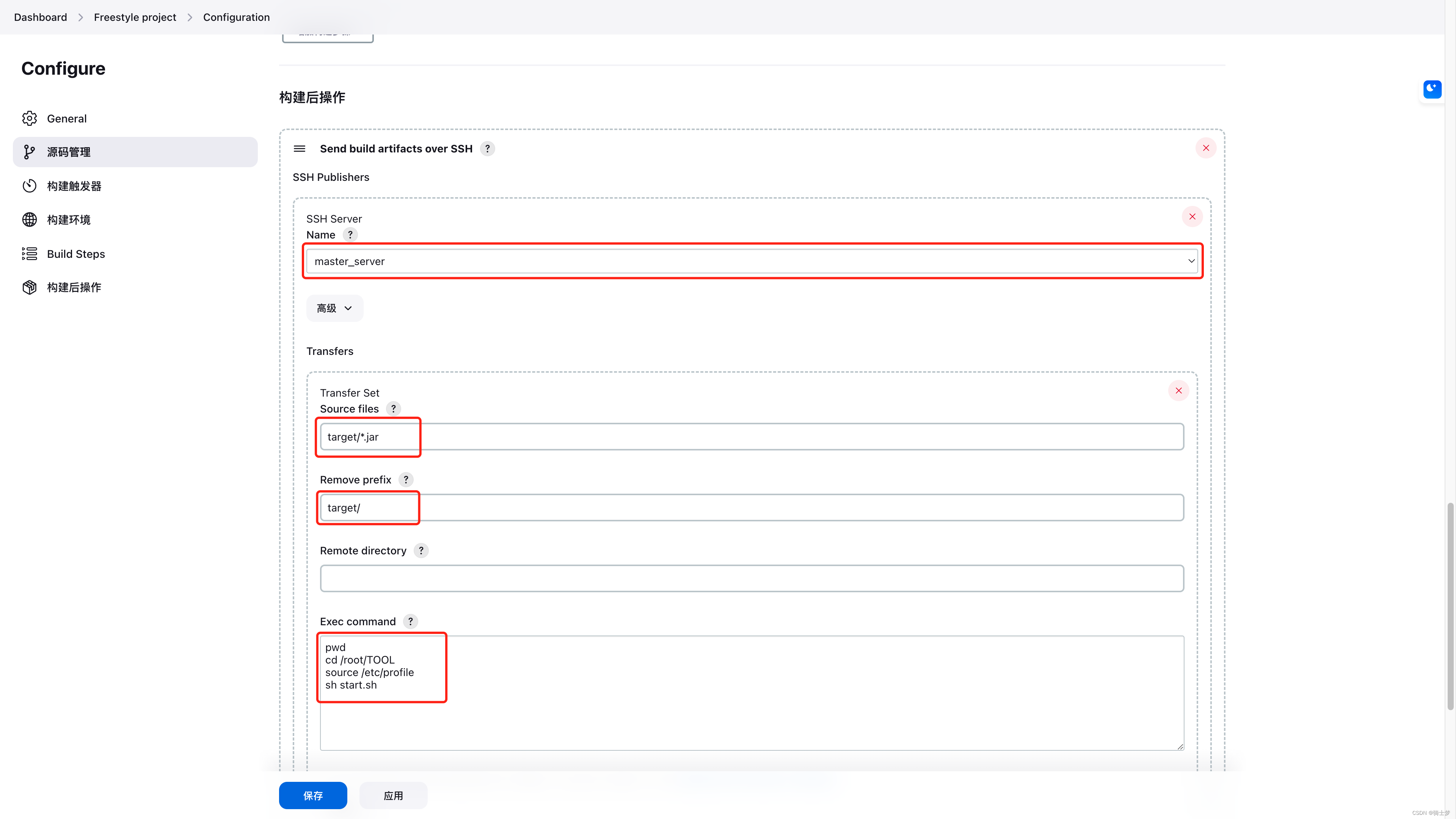Delete the SSH Server publisher entry

pyautogui.click(x=1192, y=217)
